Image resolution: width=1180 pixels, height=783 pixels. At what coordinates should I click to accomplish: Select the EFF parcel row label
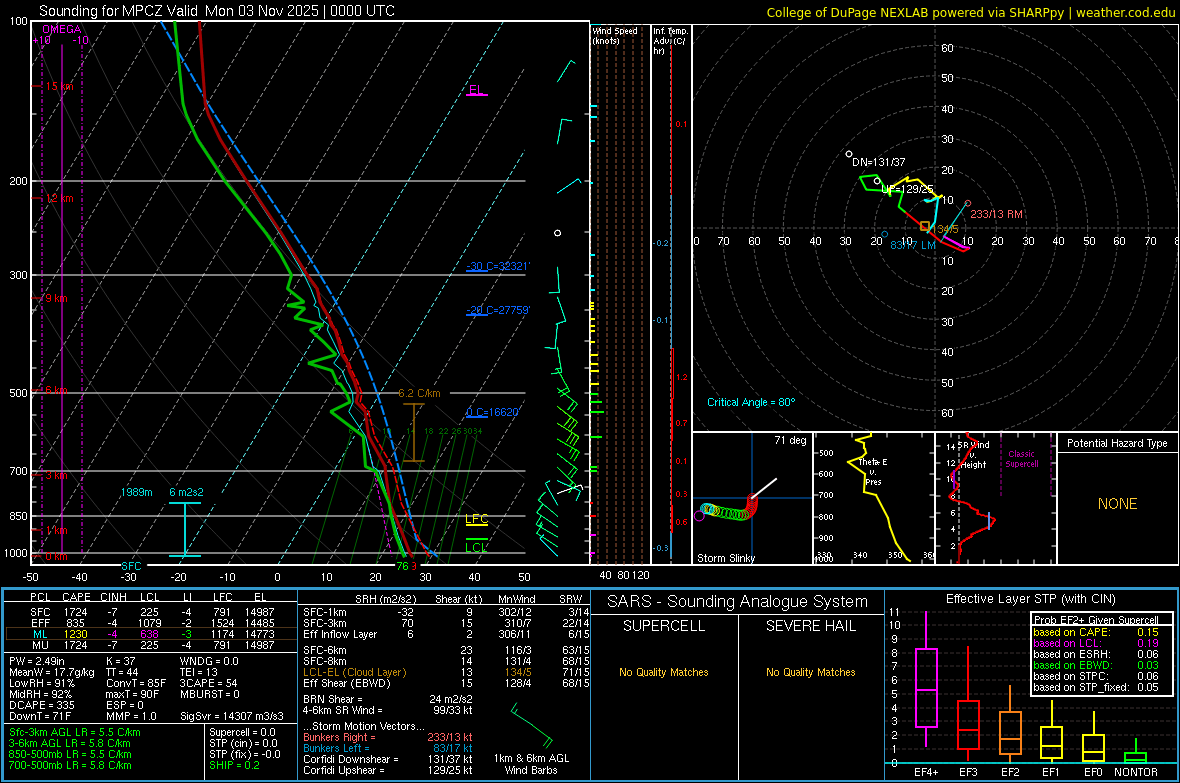(40, 623)
